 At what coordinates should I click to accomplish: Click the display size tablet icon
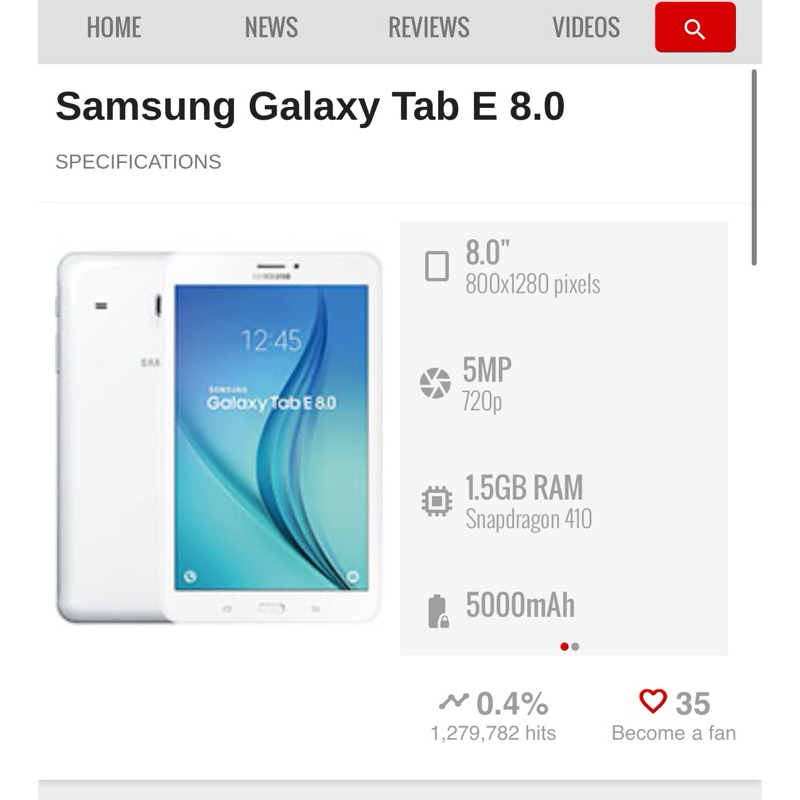[437, 266]
